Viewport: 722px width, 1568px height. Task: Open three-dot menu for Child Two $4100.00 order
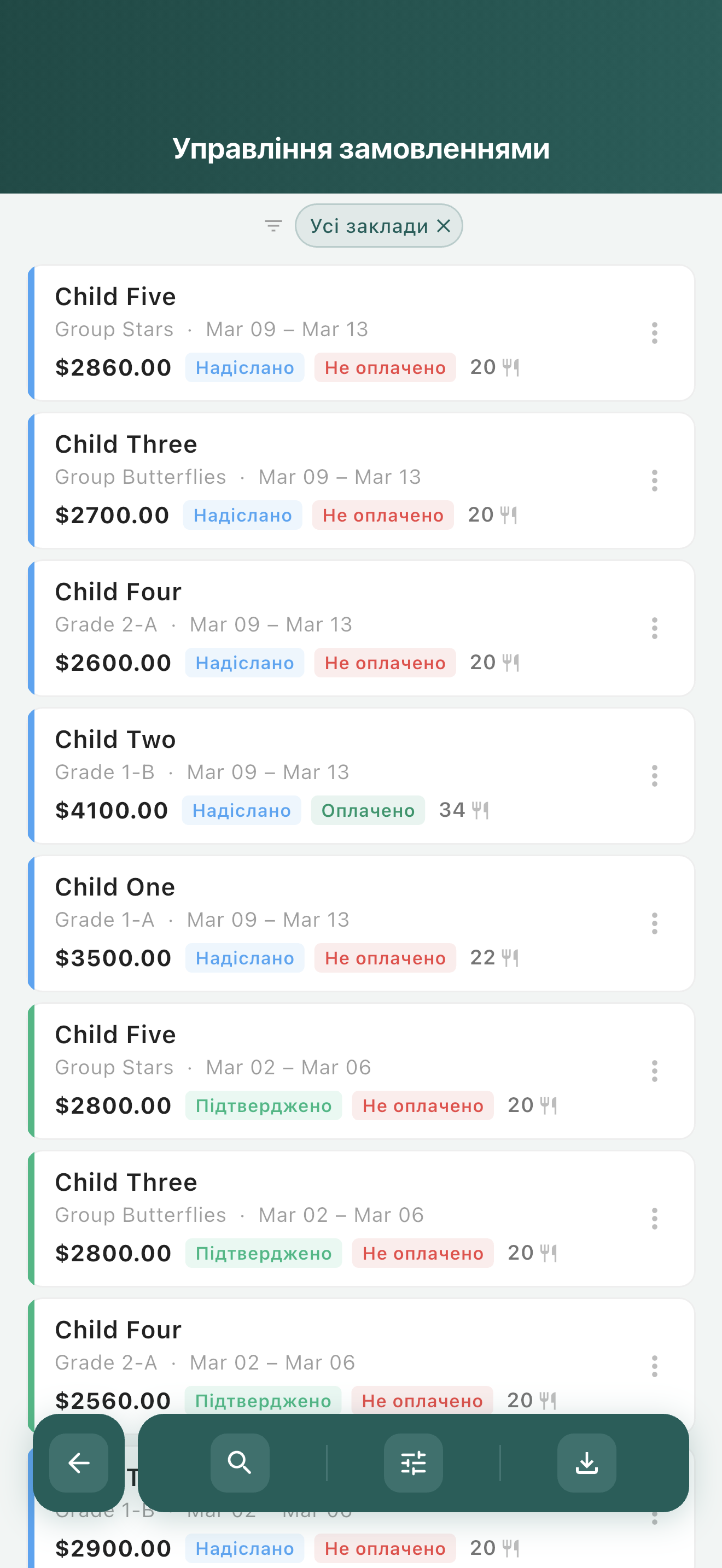point(654,776)
